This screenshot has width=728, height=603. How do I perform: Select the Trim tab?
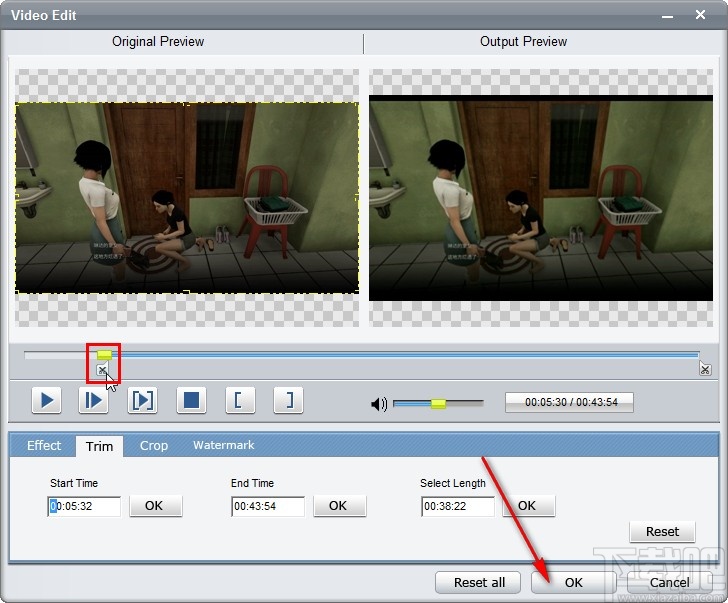pos(99,446)
